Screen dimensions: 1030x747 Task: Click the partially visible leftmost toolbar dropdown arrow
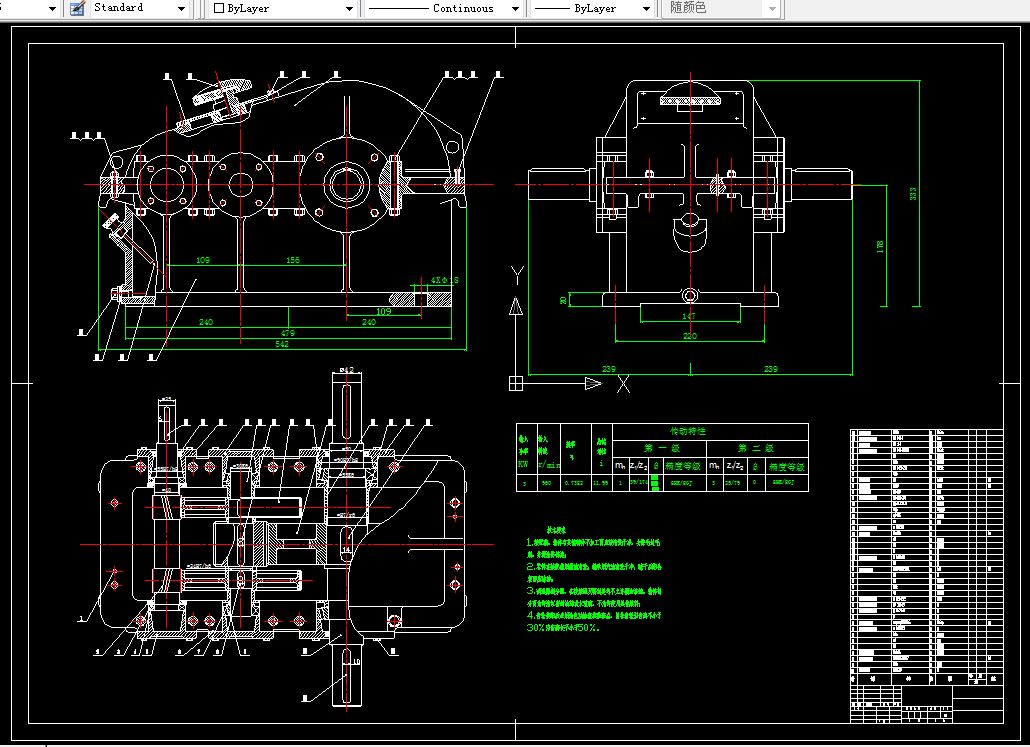point(52,9)
